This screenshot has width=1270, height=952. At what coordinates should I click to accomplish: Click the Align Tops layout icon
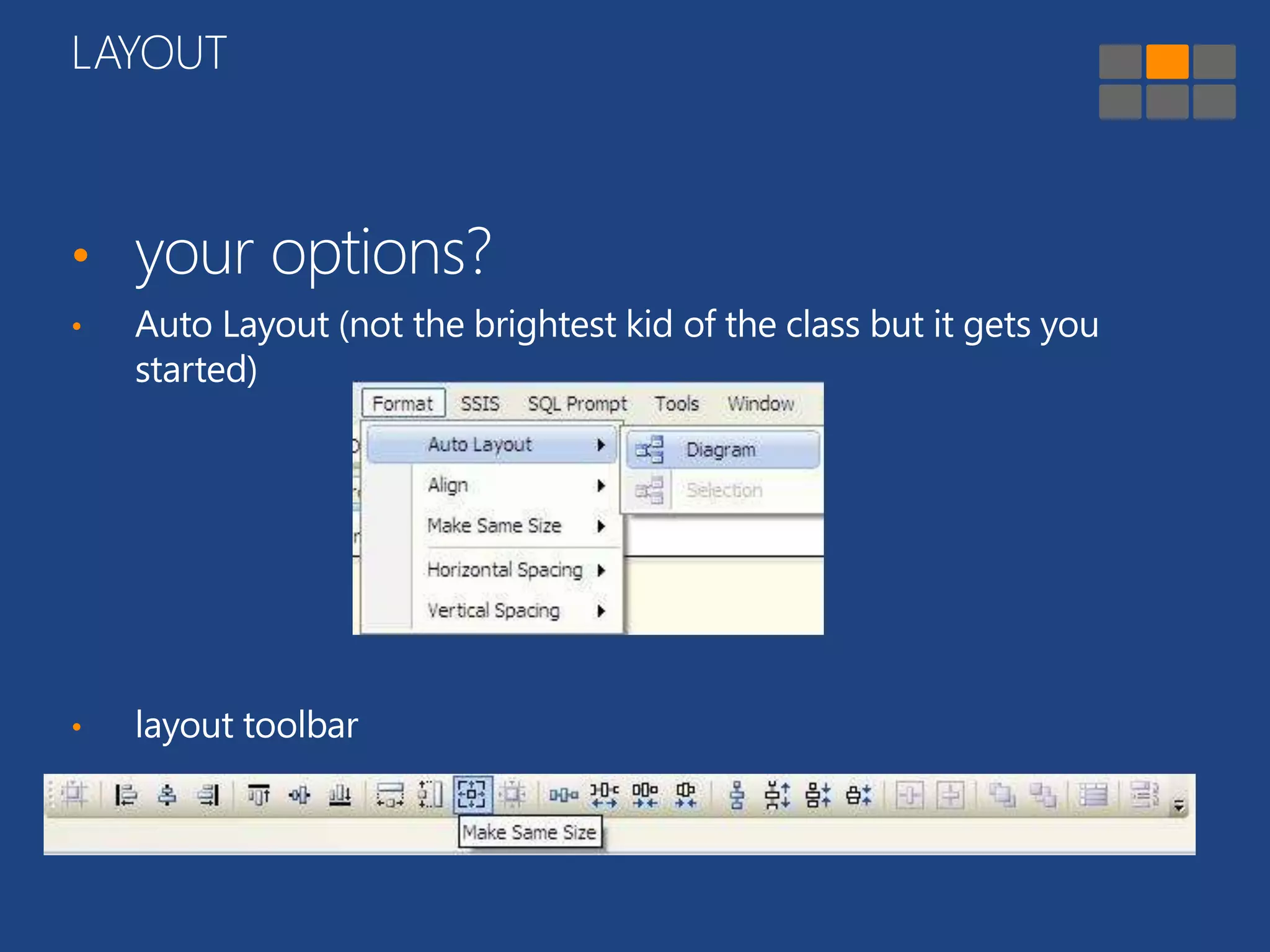pos(259,795)
